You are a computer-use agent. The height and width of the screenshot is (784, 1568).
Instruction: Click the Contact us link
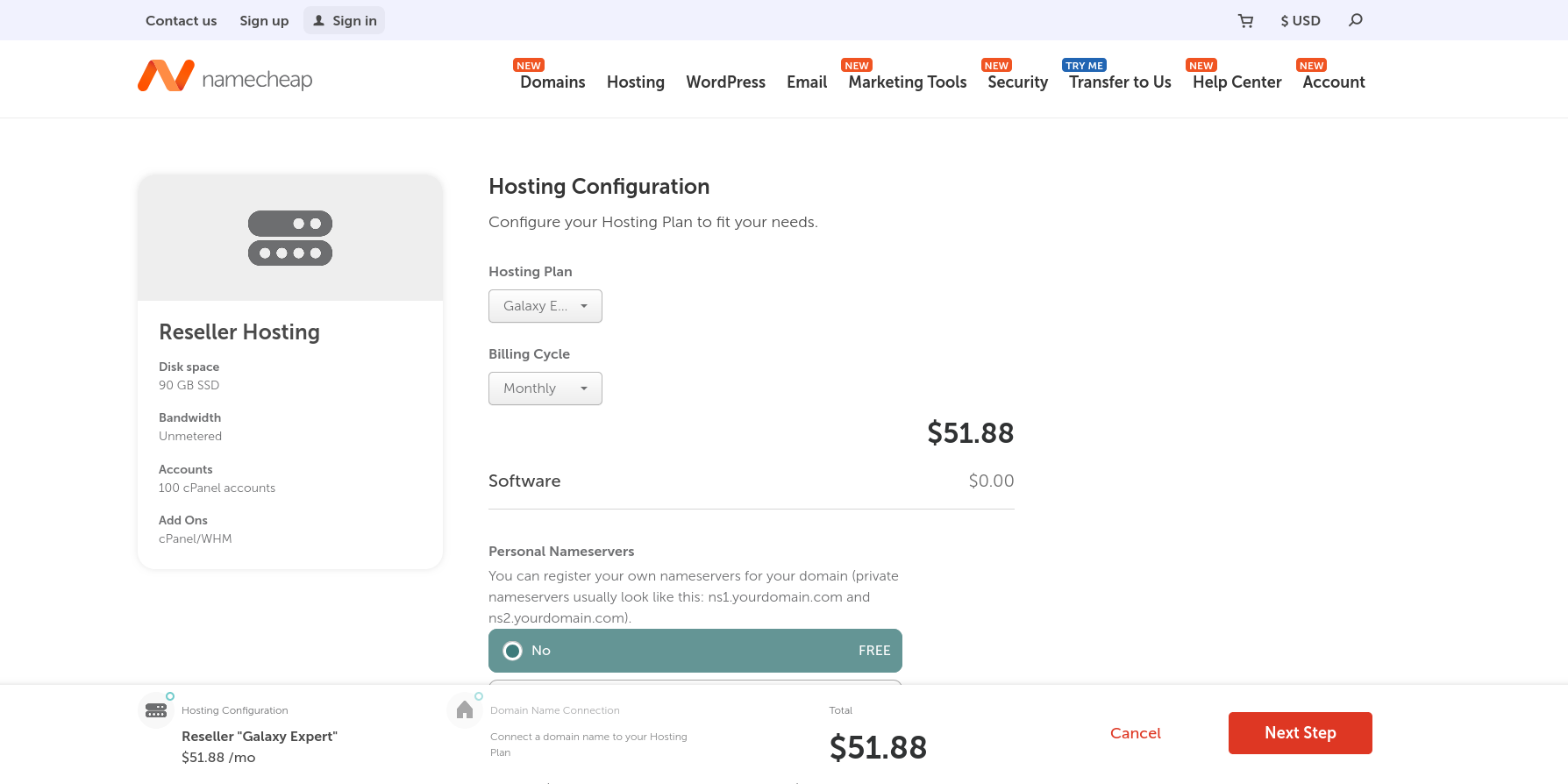click(x=181, y=21)
